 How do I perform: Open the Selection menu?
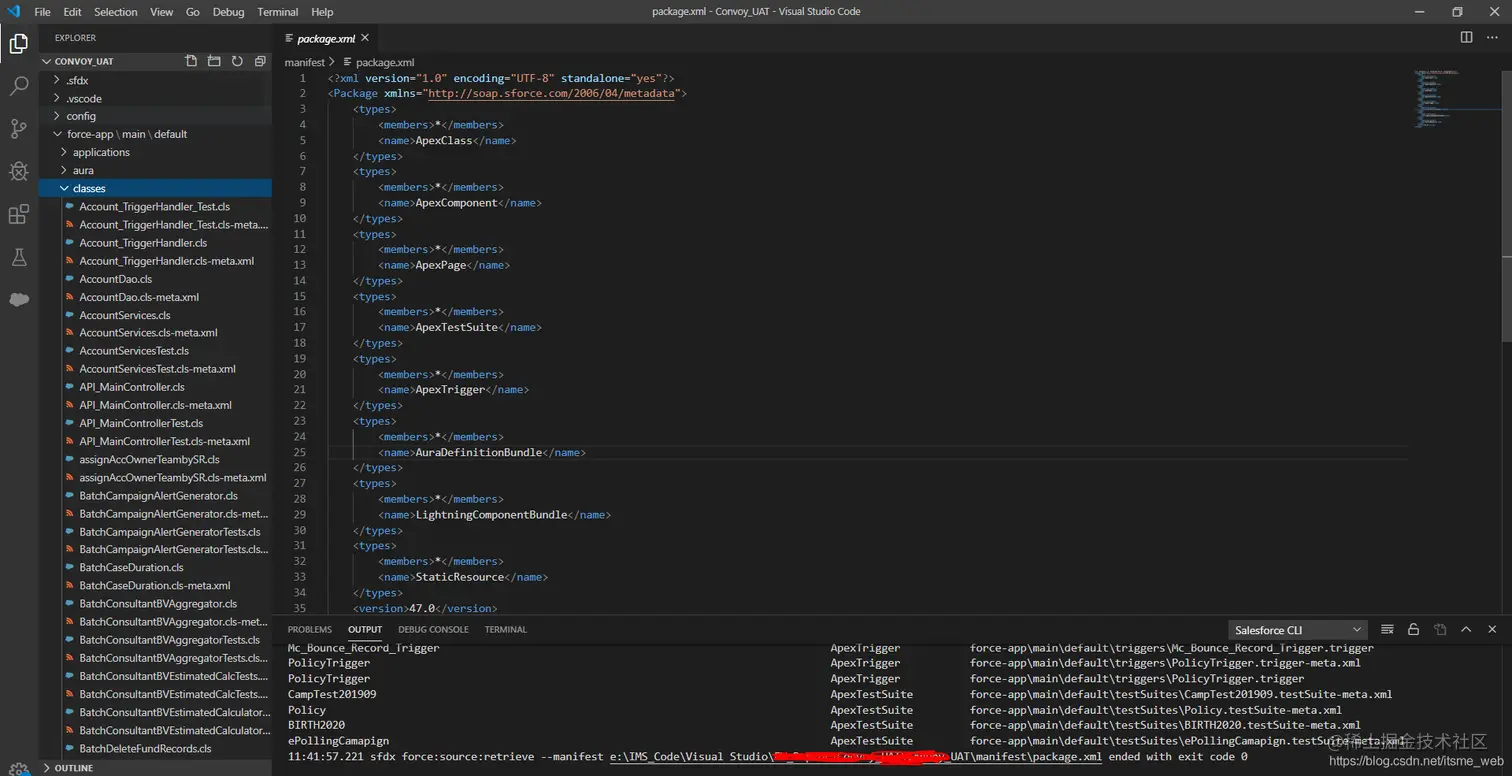(116, 12)
